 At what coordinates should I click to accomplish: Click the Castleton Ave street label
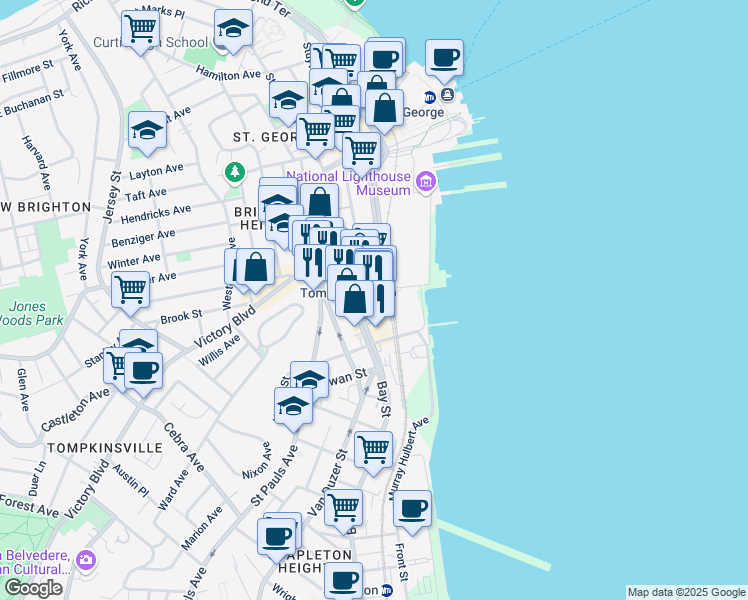coord(75,410)
